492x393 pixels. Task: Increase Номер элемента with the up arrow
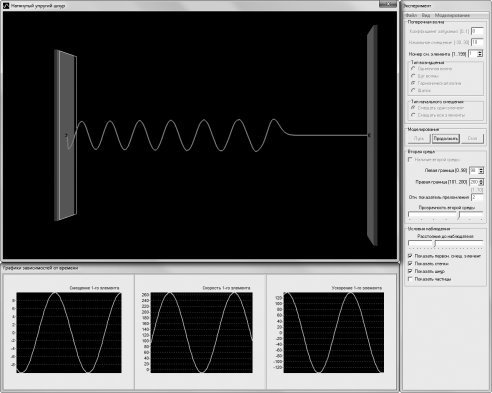coord(480,52)
